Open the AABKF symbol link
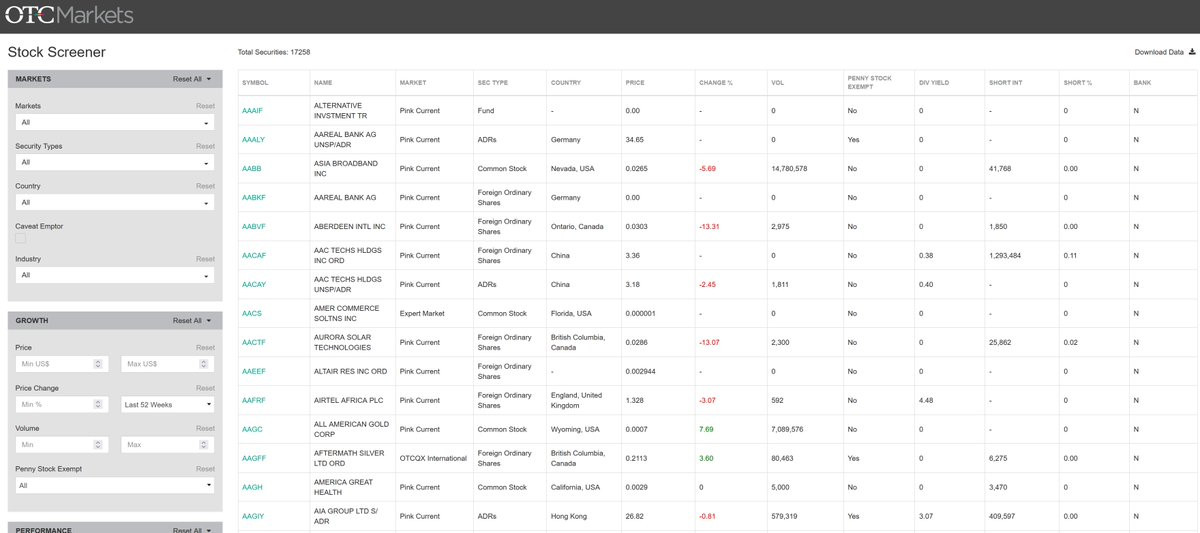 (x=254, y=198)
